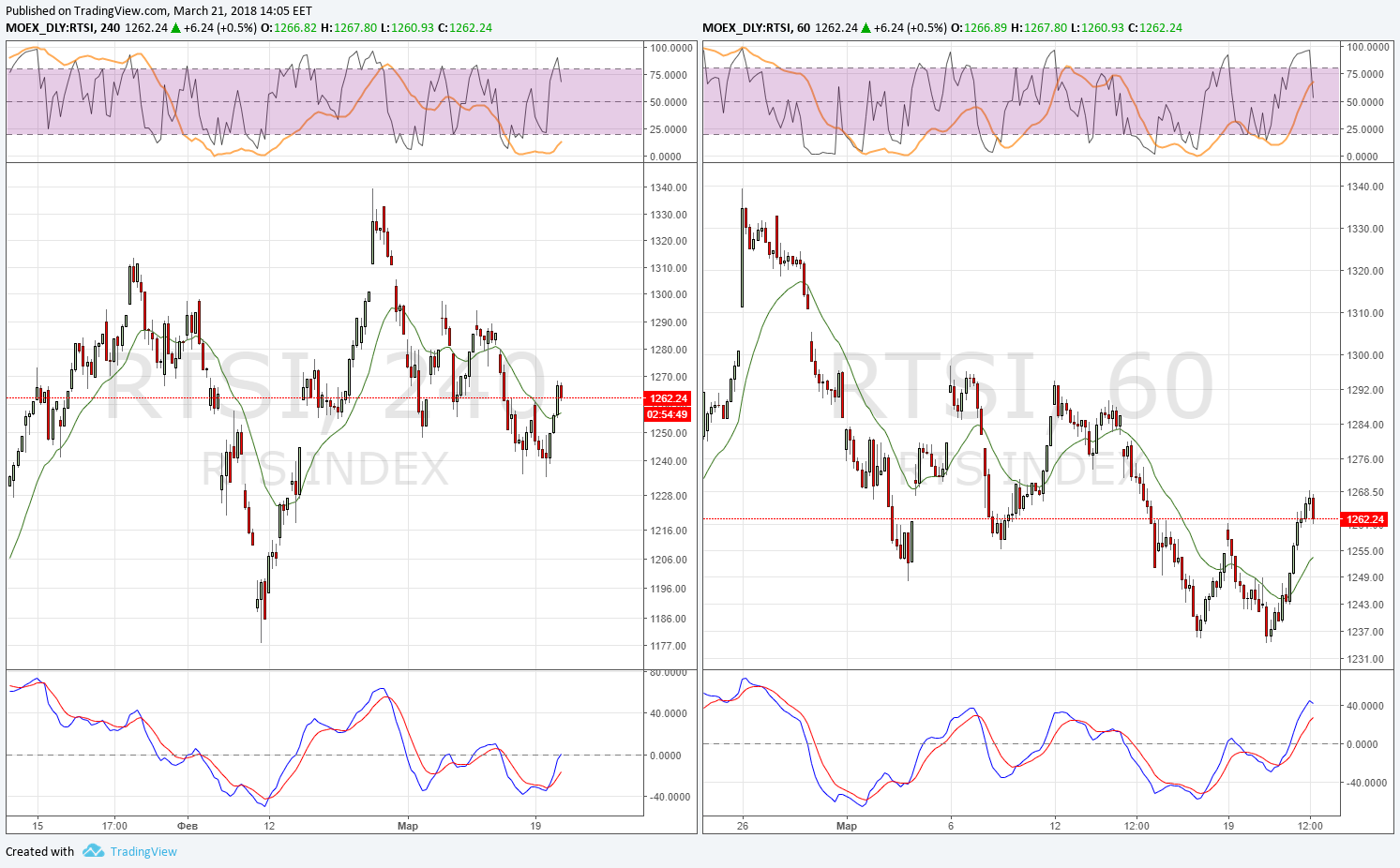Click the 'Фев' date label on time axis
This screenshot has width=1400, height=868.
click(188, 826)
